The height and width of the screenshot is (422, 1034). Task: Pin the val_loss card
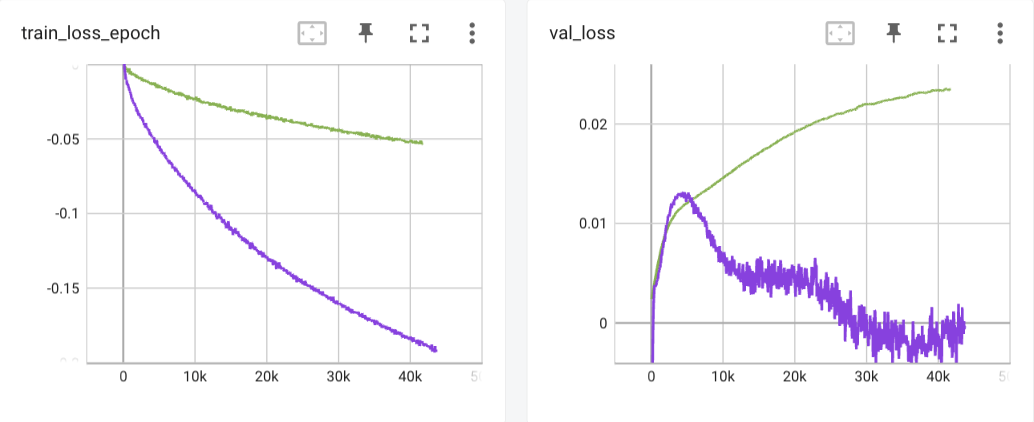click(894, 33)
